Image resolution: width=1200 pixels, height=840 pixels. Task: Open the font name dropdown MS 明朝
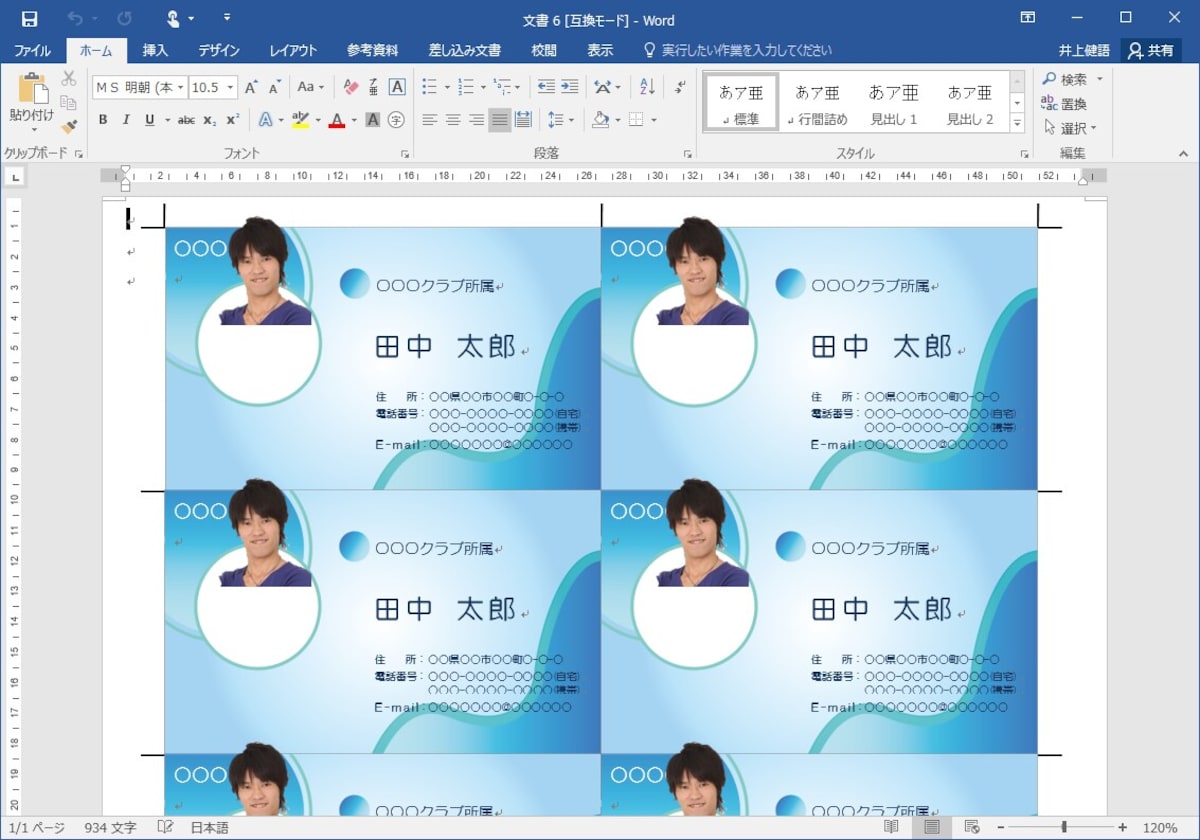181,88
